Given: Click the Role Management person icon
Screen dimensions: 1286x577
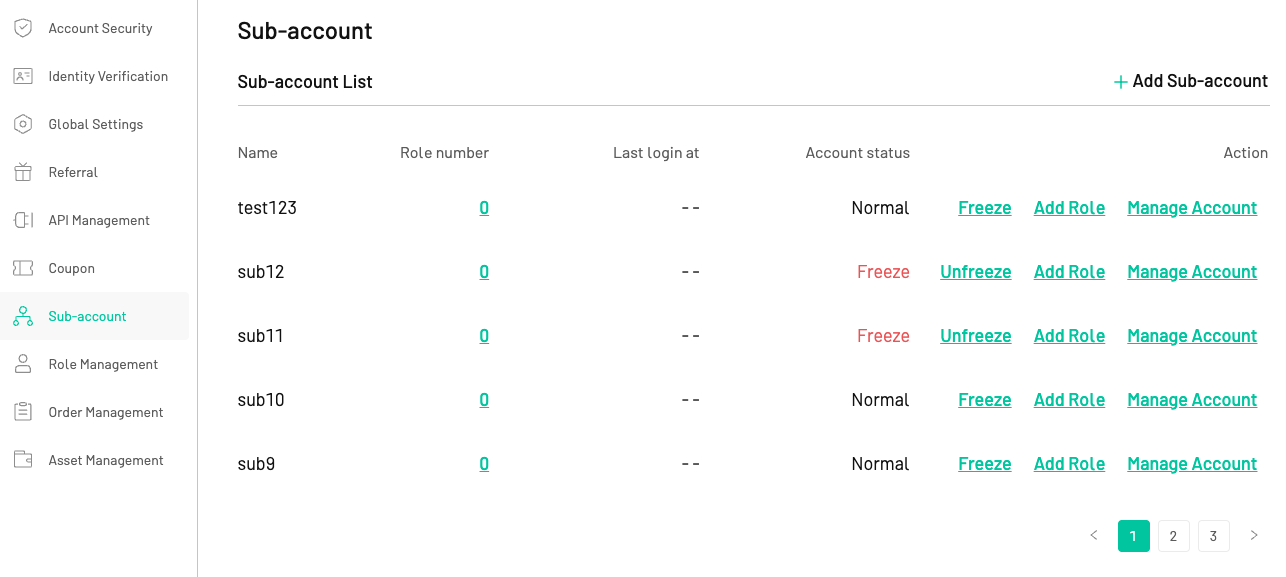Looking at the screenshot, I should (23, 364).
